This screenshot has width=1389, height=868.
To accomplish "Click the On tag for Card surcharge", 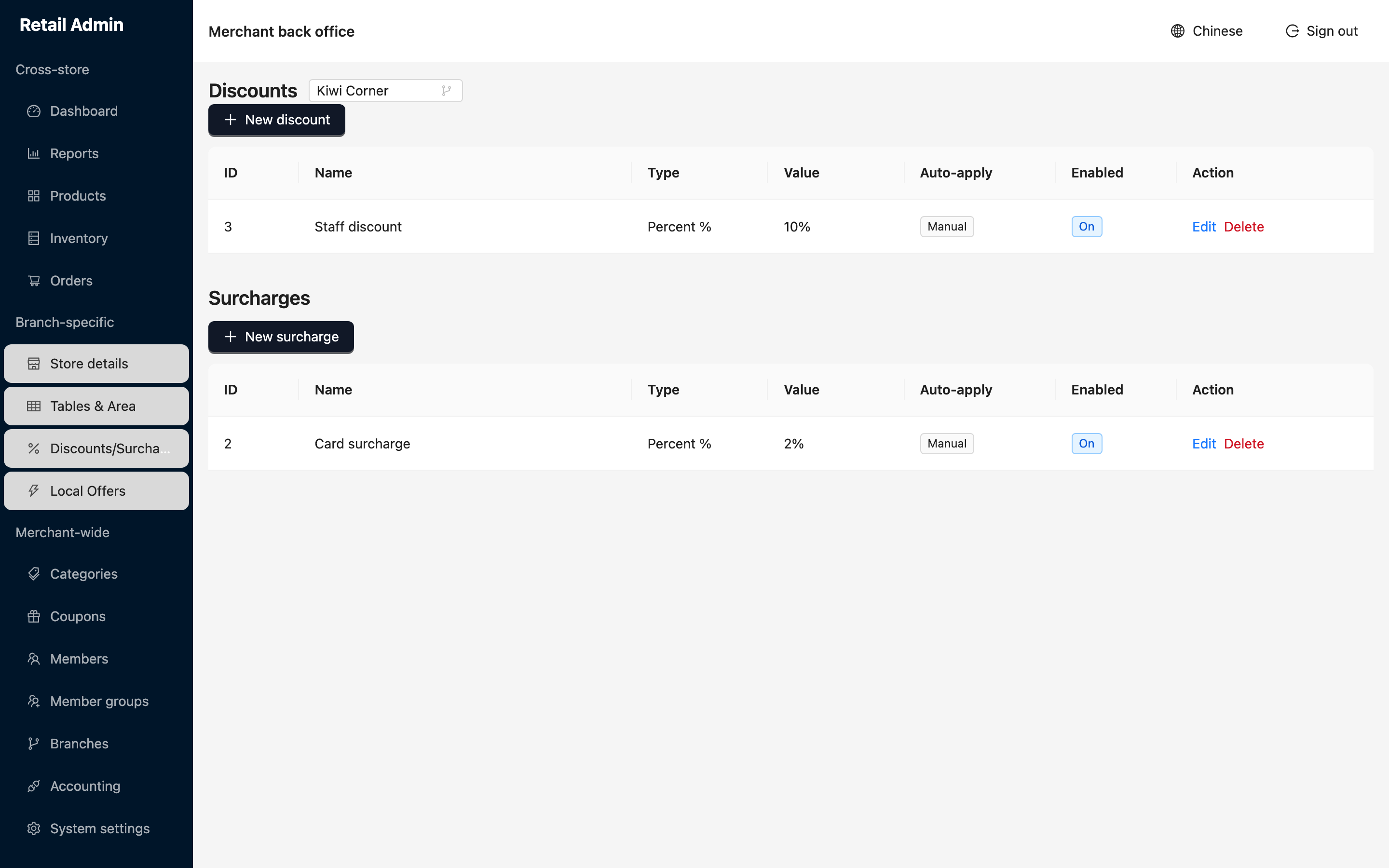I will [1087, 444].
